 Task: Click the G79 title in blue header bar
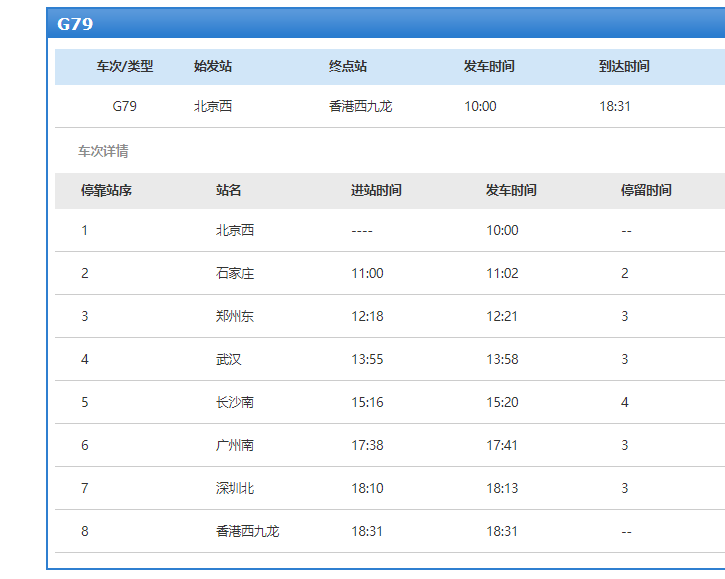point(75,24)
